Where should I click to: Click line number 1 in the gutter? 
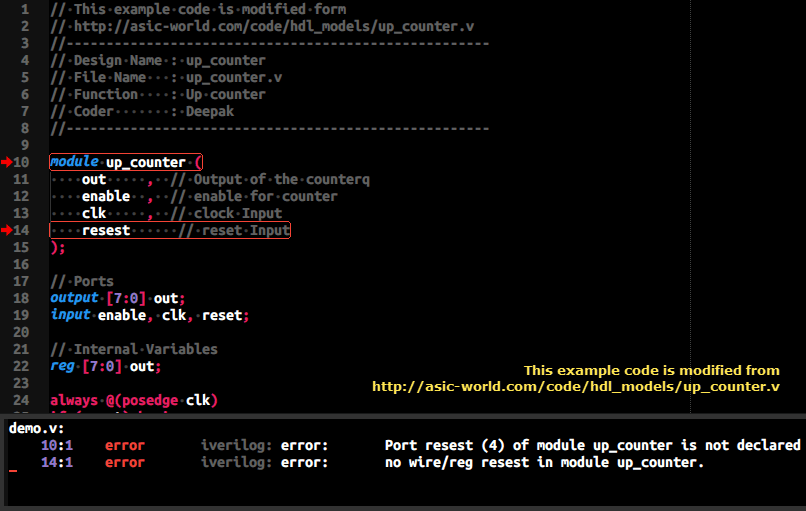[25, 9]
